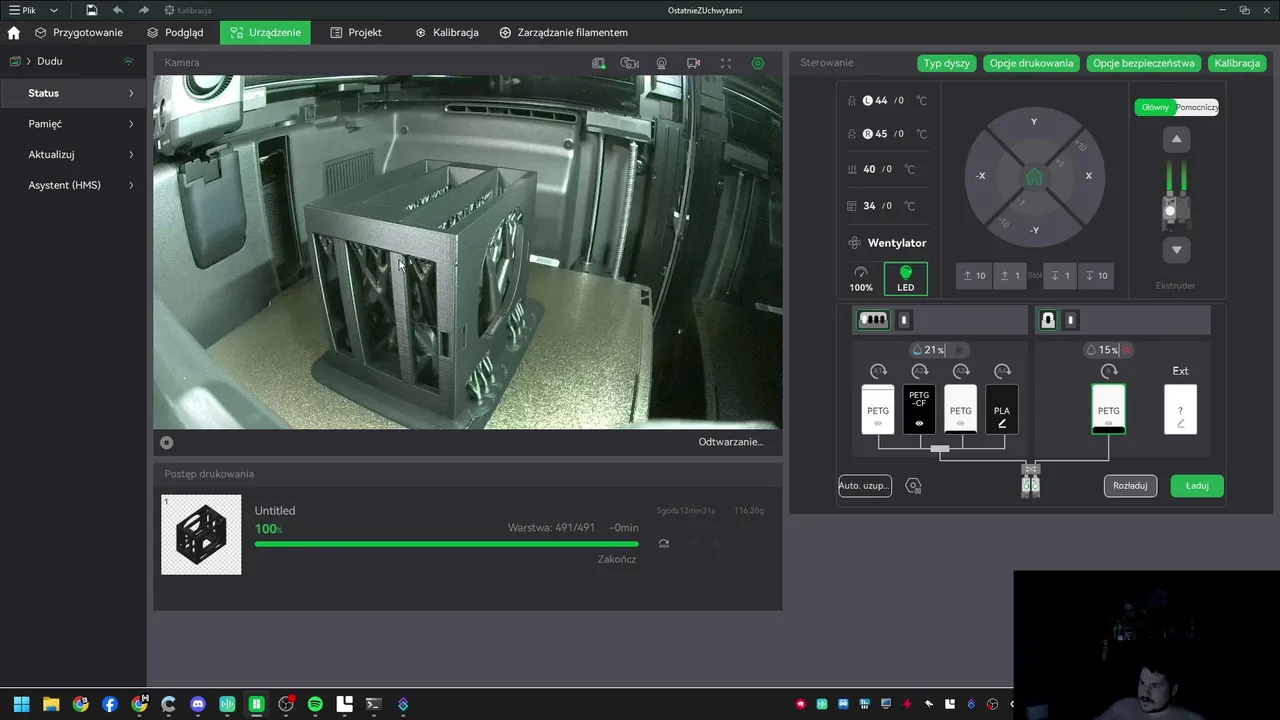Open Spotify from the taskbar
This screenshot has height=720, width=1280.
[x=315, y=704]
